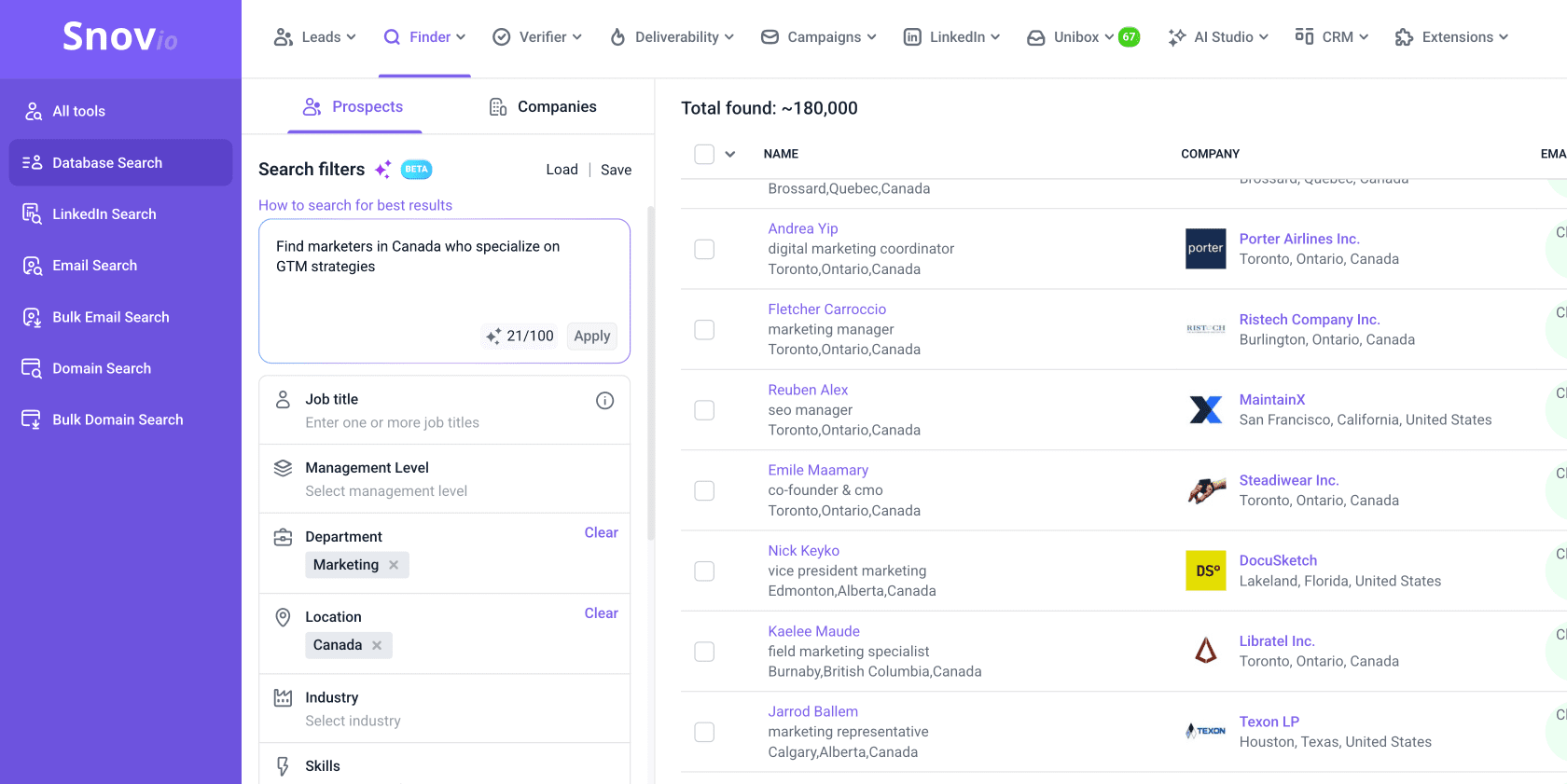Open the CRM dropdown menu
Viewport: 1567px width, 784px height.
coord(1331,37)
